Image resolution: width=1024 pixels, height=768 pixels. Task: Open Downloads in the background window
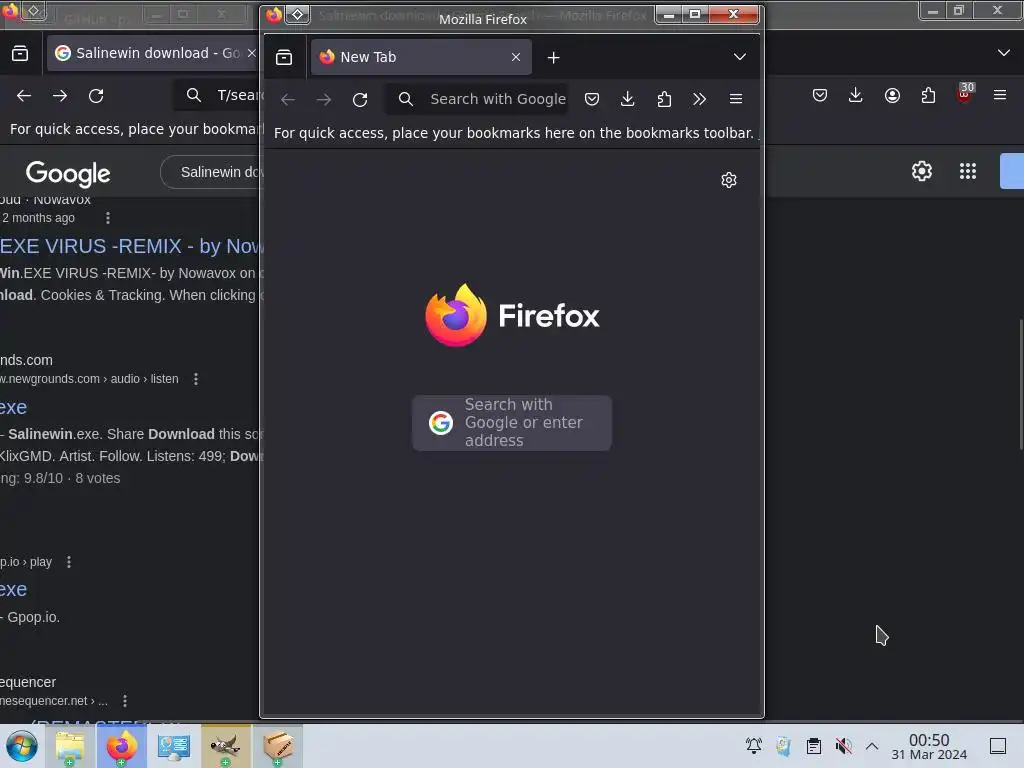click(x=856, y=96)
